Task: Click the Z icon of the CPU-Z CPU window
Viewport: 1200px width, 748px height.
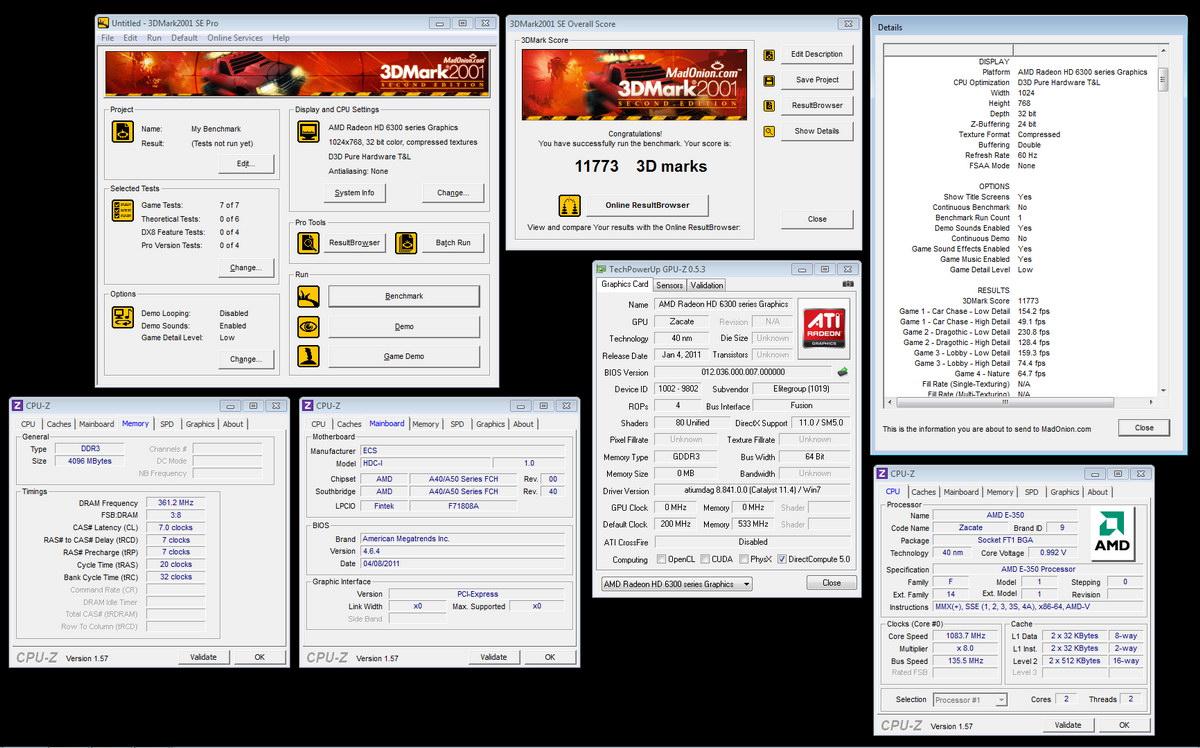Action: click(x=882, y=473)
